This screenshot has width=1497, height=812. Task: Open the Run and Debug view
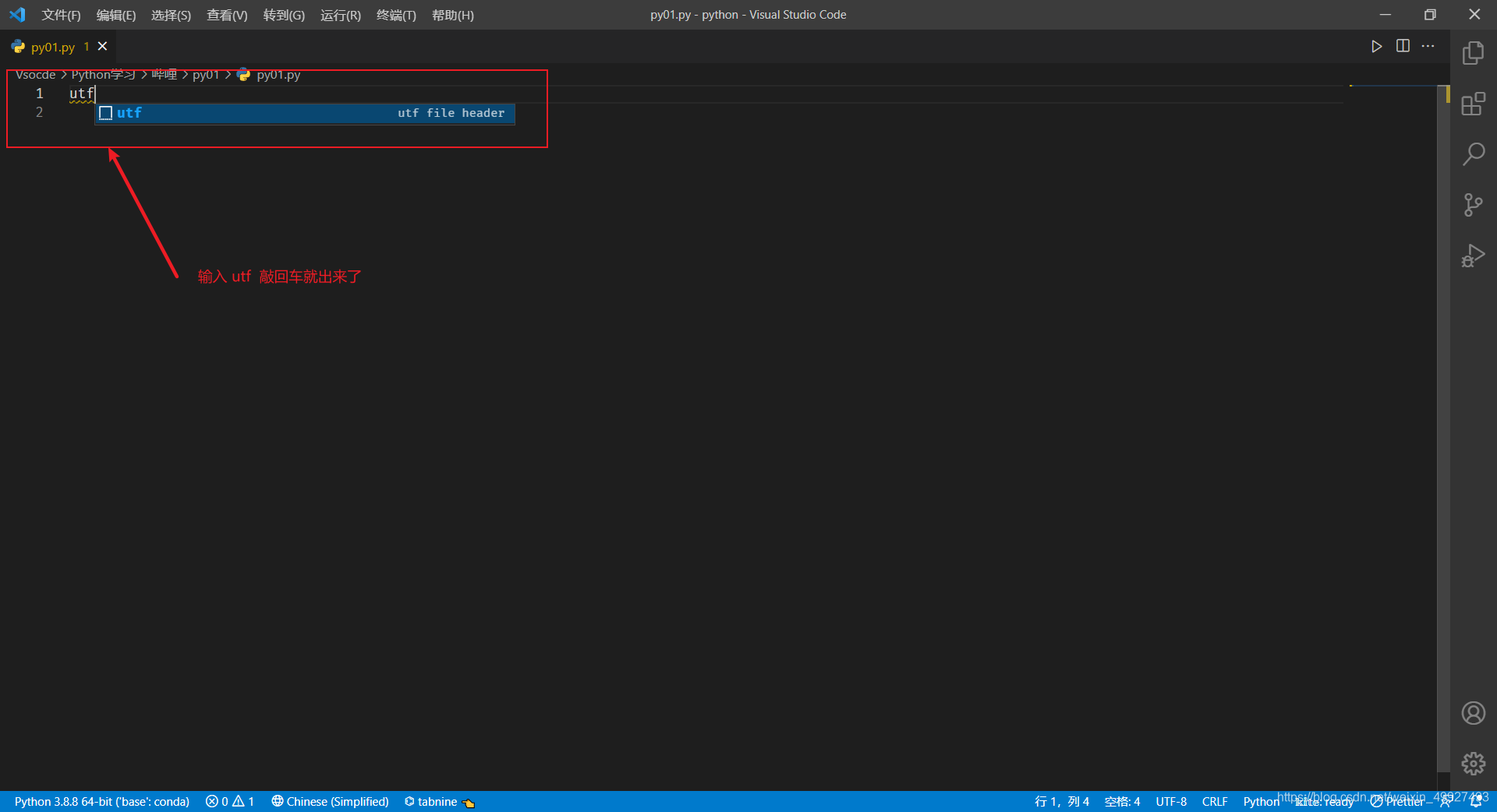pos(1473,256)
